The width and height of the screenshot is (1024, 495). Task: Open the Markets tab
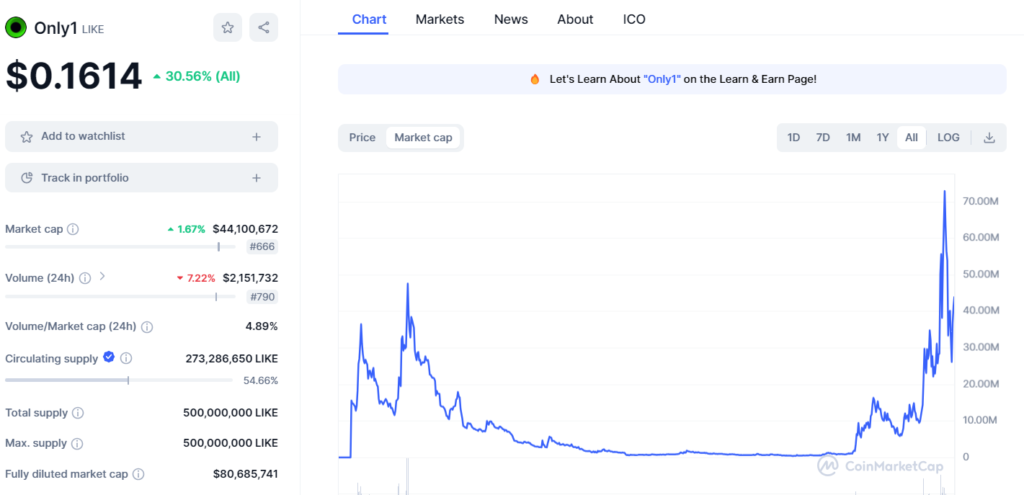coord(440,19)
